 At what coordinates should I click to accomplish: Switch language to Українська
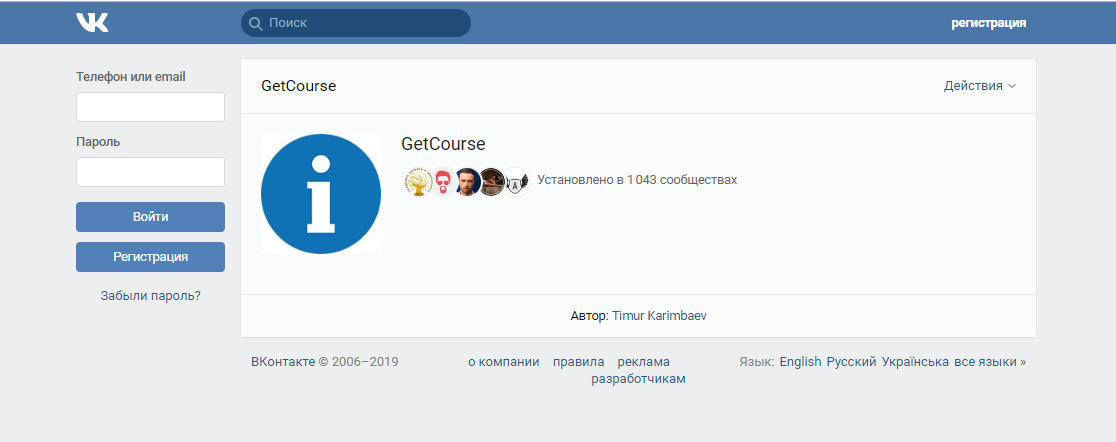(915, 362)
